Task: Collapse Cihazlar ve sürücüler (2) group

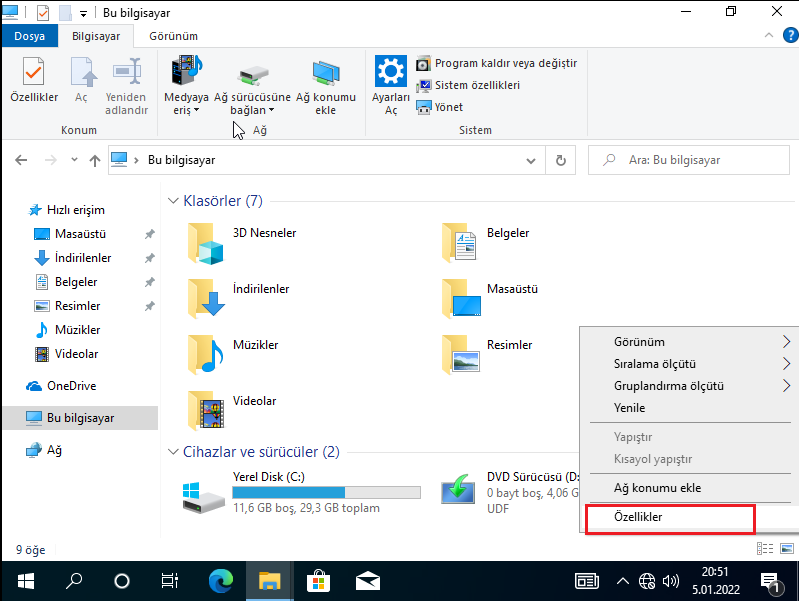Action: coord(173,452)
